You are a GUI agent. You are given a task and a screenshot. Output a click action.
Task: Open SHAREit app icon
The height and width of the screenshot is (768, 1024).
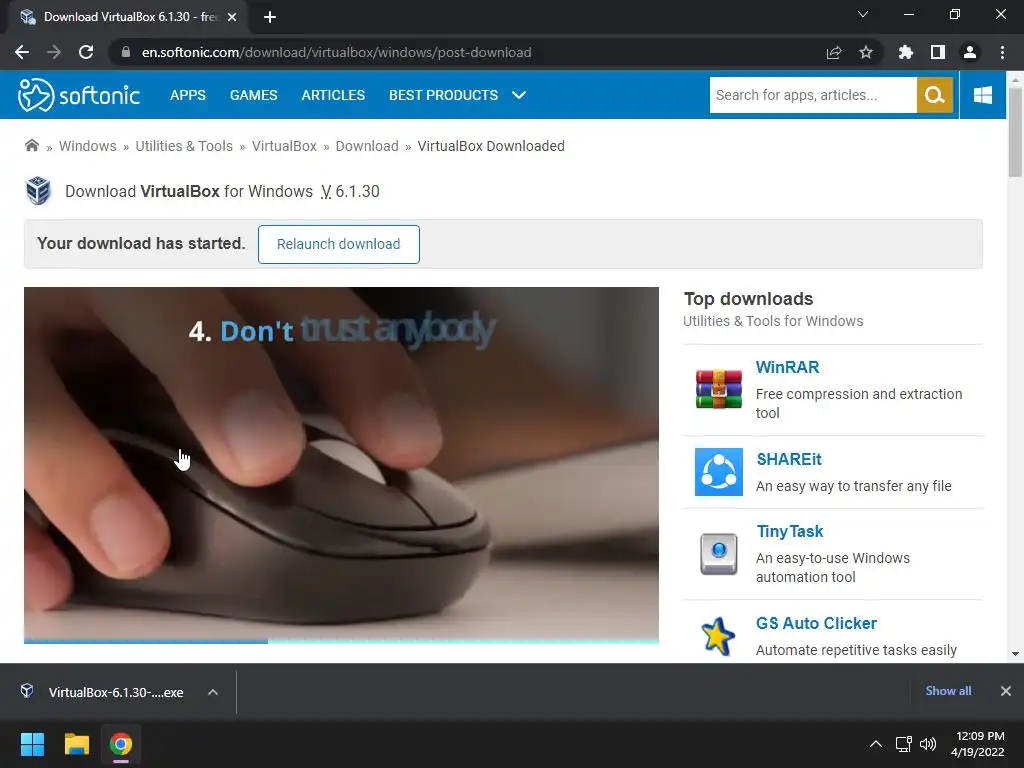point(718,472)
